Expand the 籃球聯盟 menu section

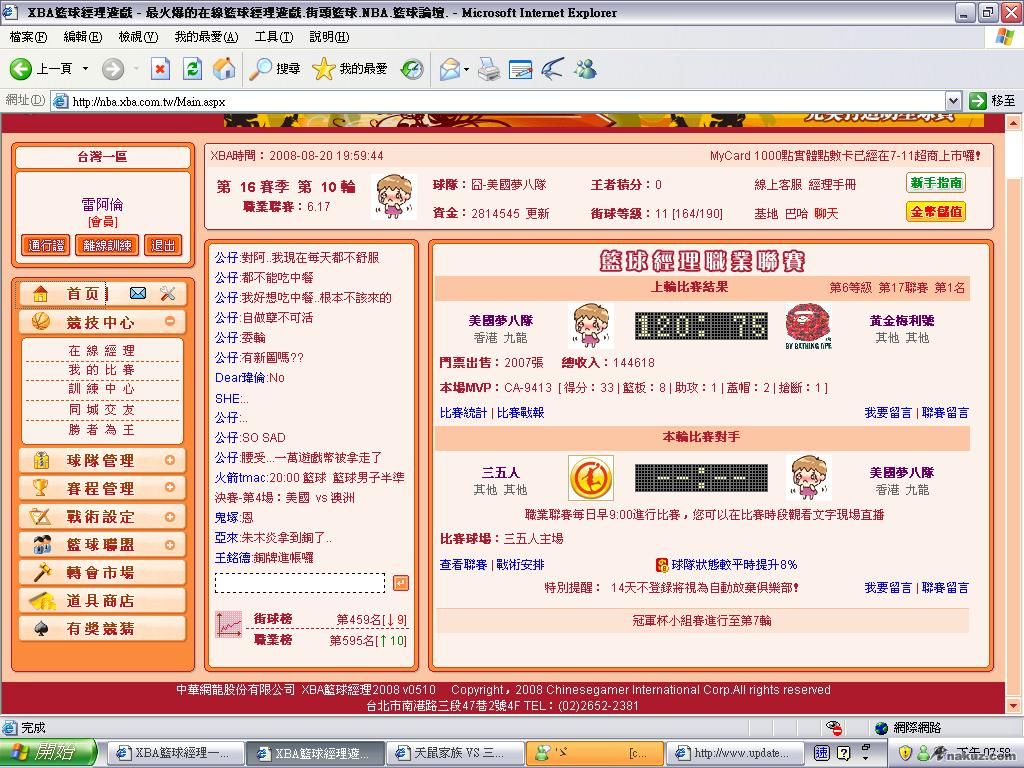pyautogui.click(x=170, y=545)
